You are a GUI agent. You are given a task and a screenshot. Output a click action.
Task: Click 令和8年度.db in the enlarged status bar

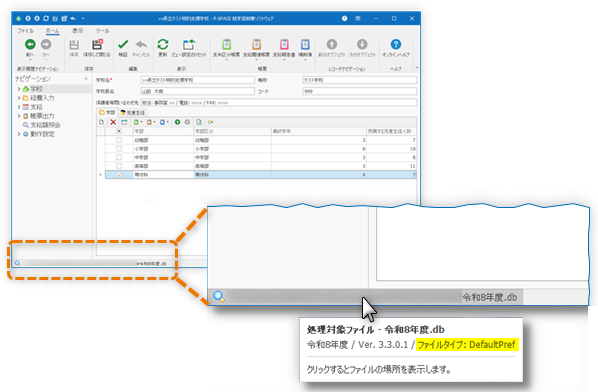490,297
